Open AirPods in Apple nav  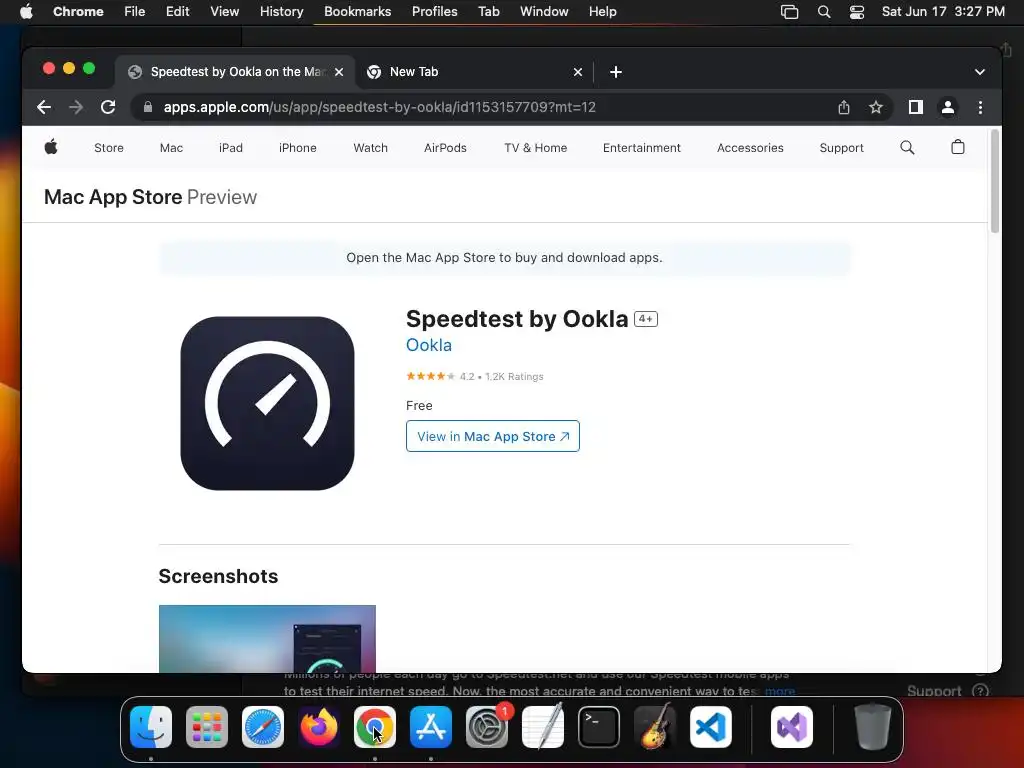coord(445,148)
